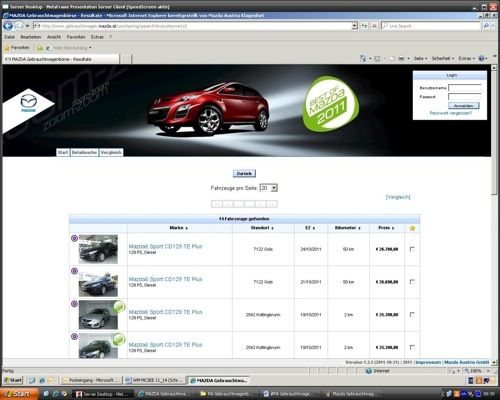Click purple round icon of fourth vehicle row
Viewport: 500px width, 400px height.
click(75, 336)
